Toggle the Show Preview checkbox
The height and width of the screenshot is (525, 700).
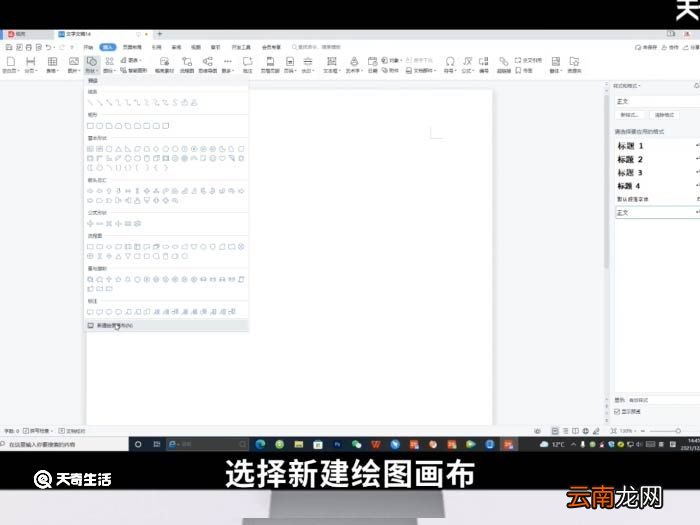[x=617, y=412]
